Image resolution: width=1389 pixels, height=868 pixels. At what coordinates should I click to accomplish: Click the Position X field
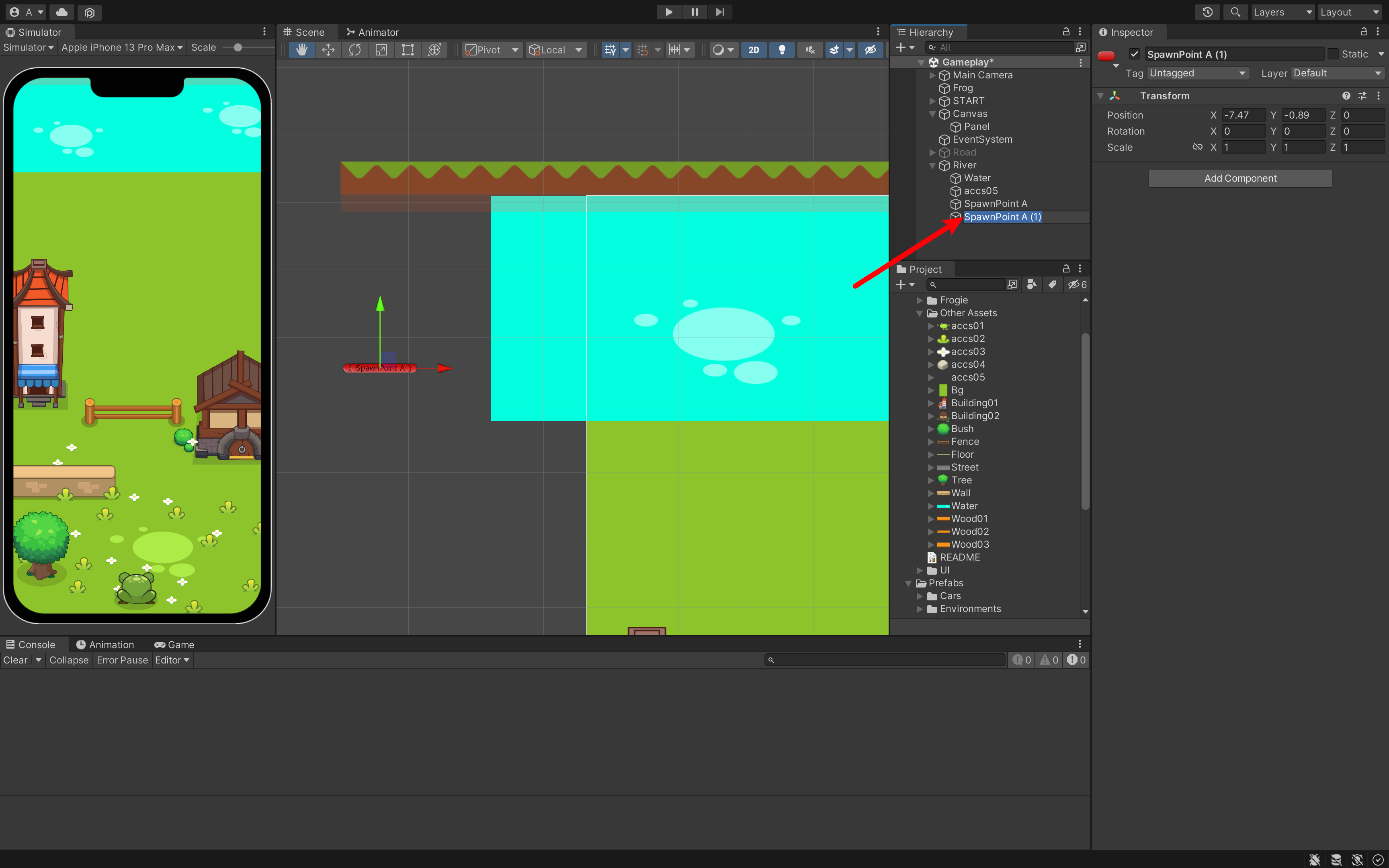[x=1243, y=115]
